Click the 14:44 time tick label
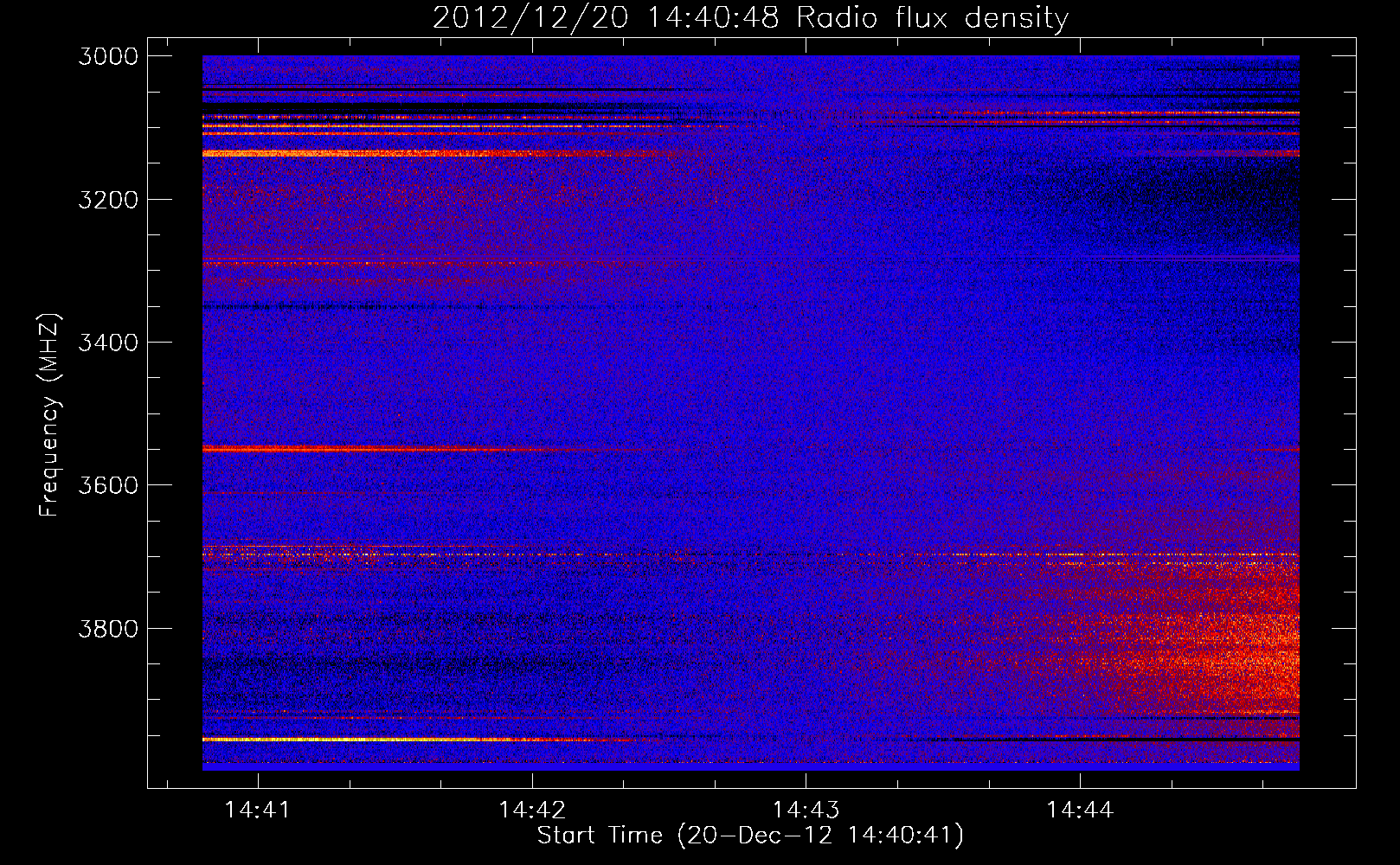 1079,810
